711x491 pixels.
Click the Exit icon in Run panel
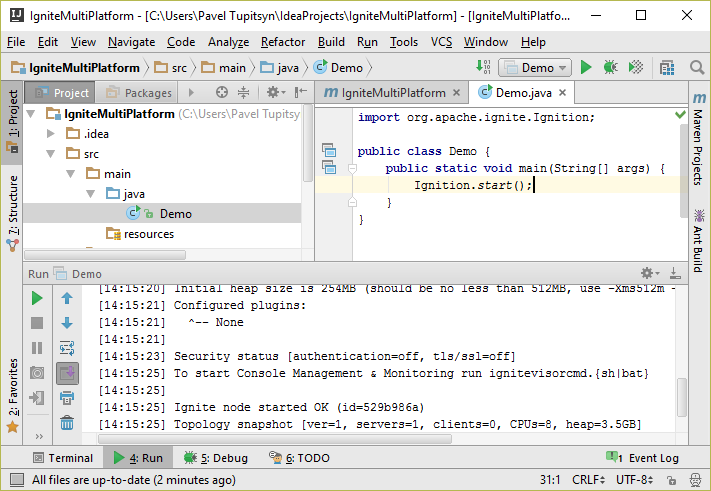coord(37,398)
